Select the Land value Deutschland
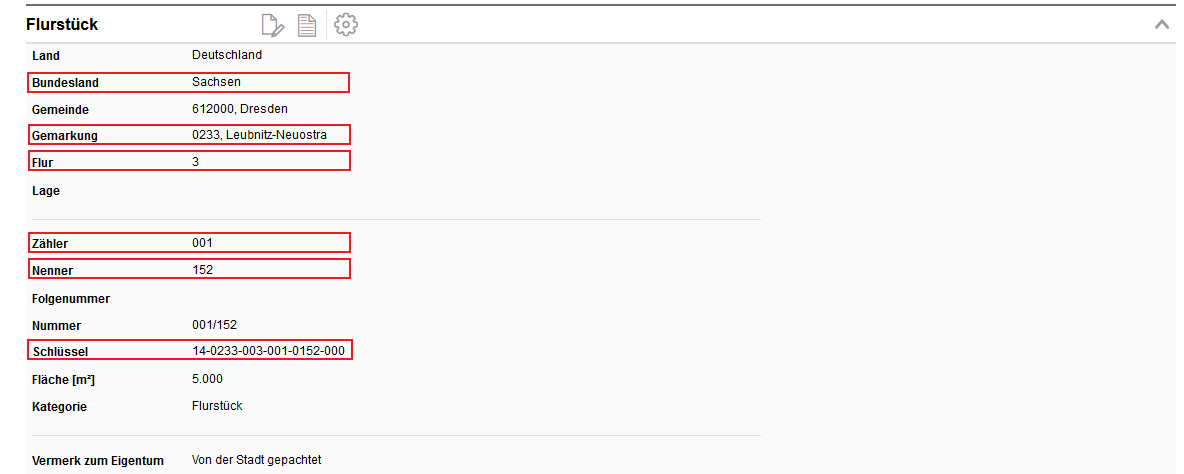The height and width of the screenshot is (474, 1184). (x=227, y=55)
